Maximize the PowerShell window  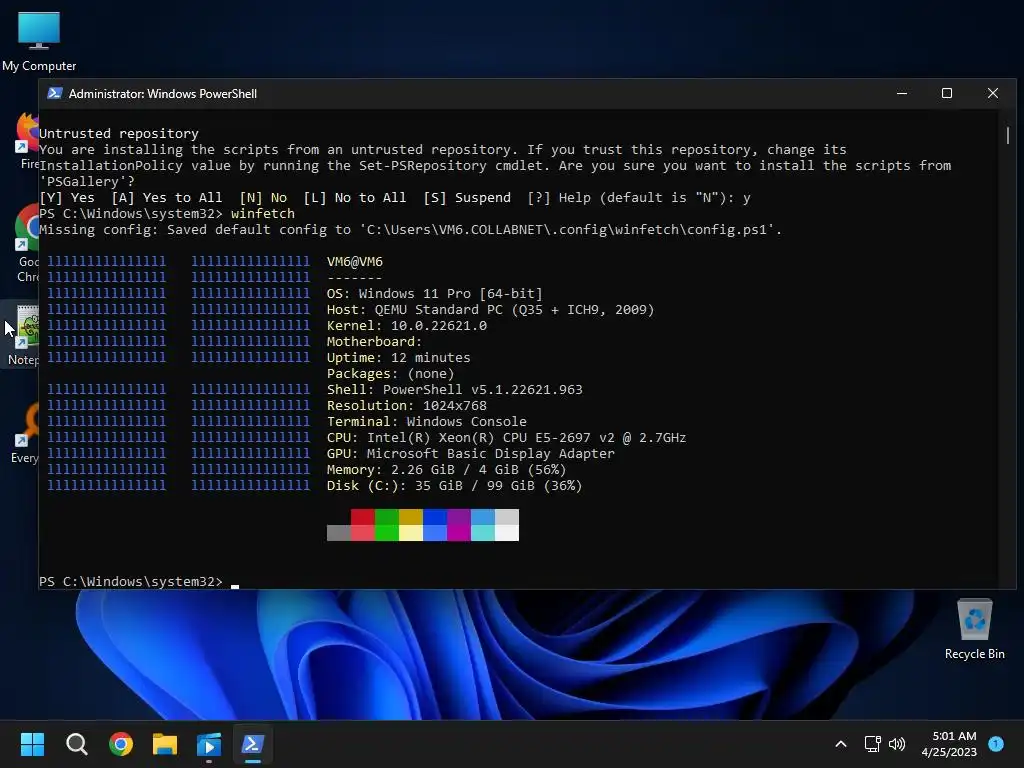947,93
